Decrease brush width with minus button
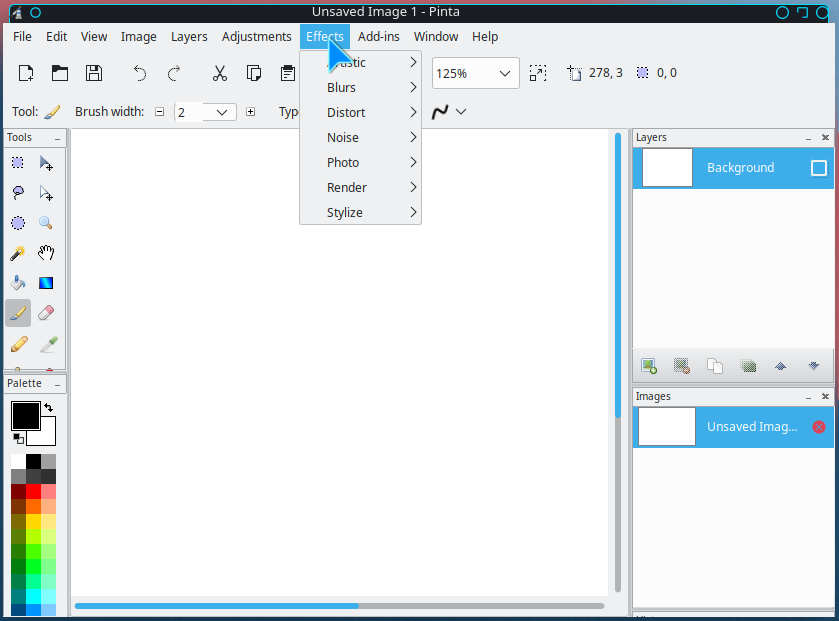Viewport: 839px width, 621px height. point(159,112)
